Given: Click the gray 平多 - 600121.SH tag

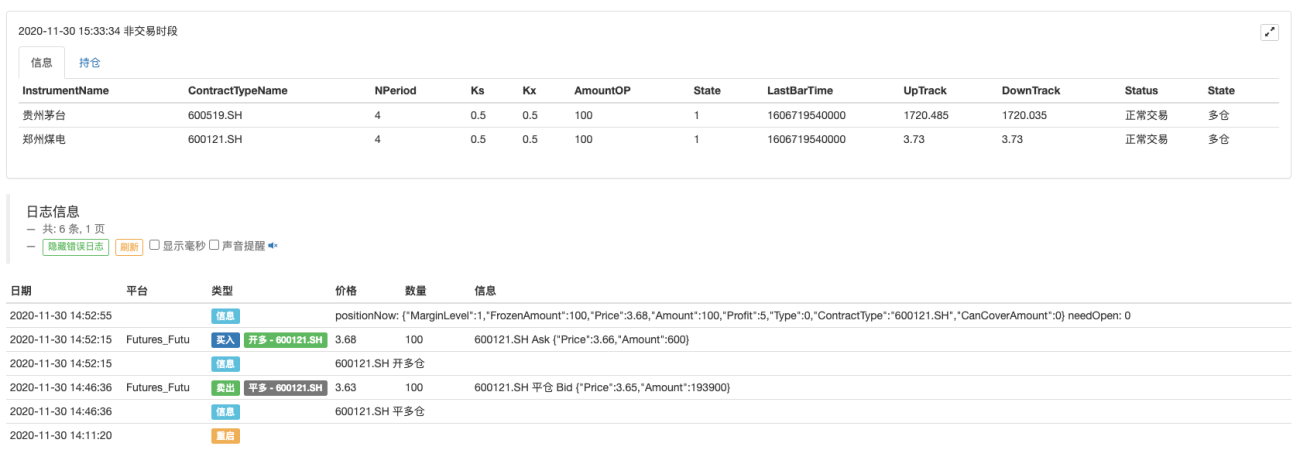Looking at the screenshot, I should click(x=285, y=388).
